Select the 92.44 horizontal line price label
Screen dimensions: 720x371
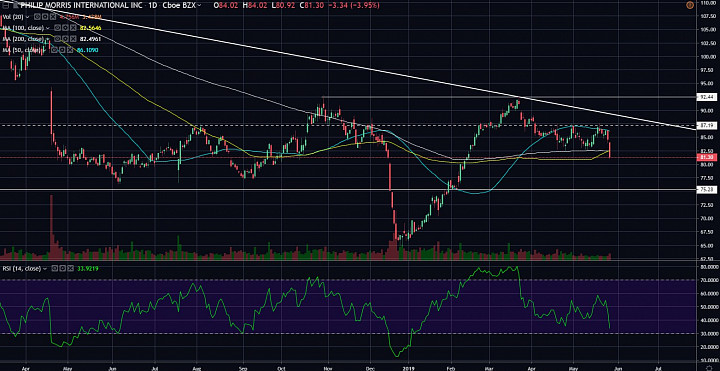707,97
